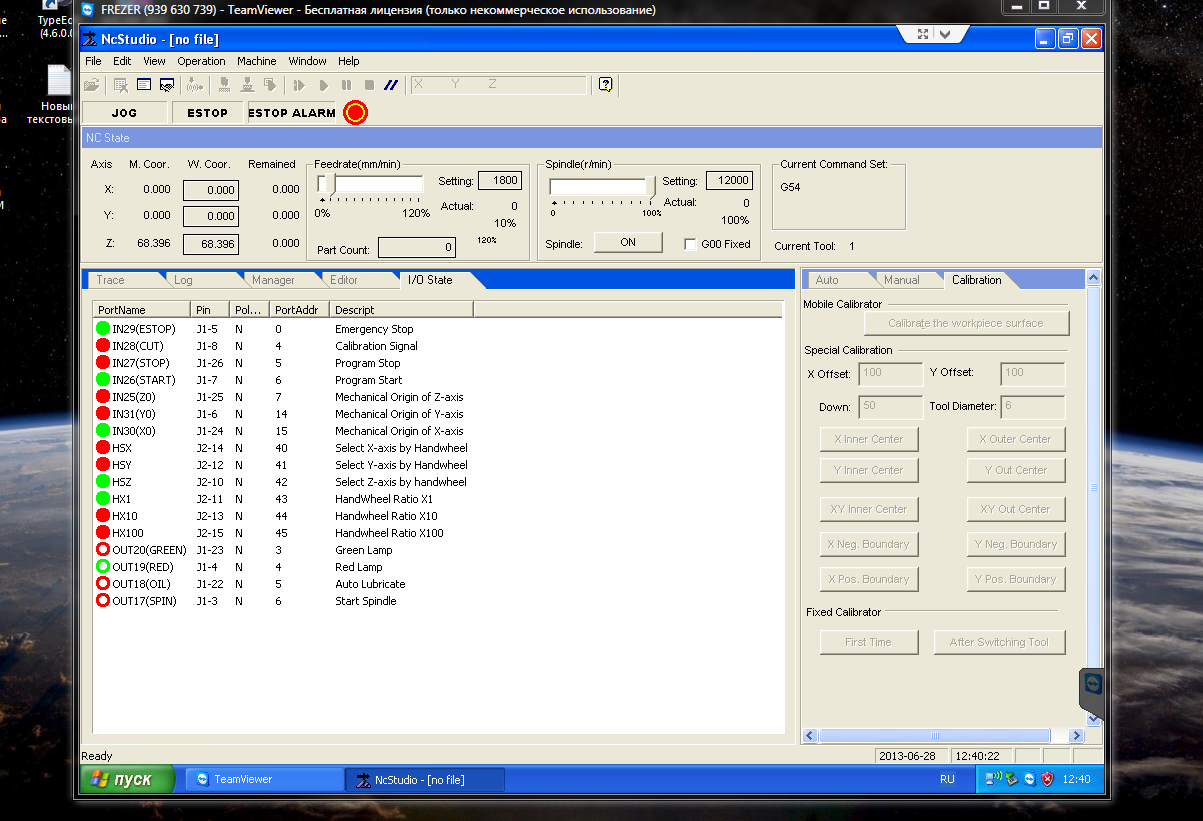The width and height of the screenshot is (1203, 821).
Task: Toggle the G00 Fixed checkbox
Action: coord(690,244)
